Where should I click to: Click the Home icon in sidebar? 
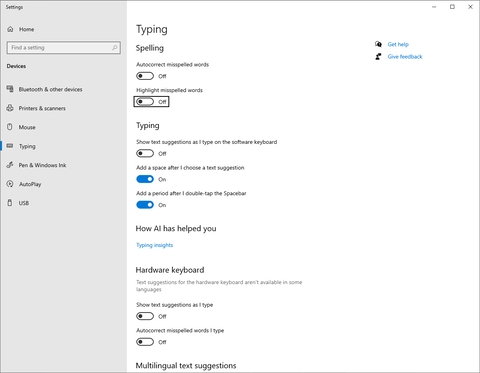coord(10,29)
